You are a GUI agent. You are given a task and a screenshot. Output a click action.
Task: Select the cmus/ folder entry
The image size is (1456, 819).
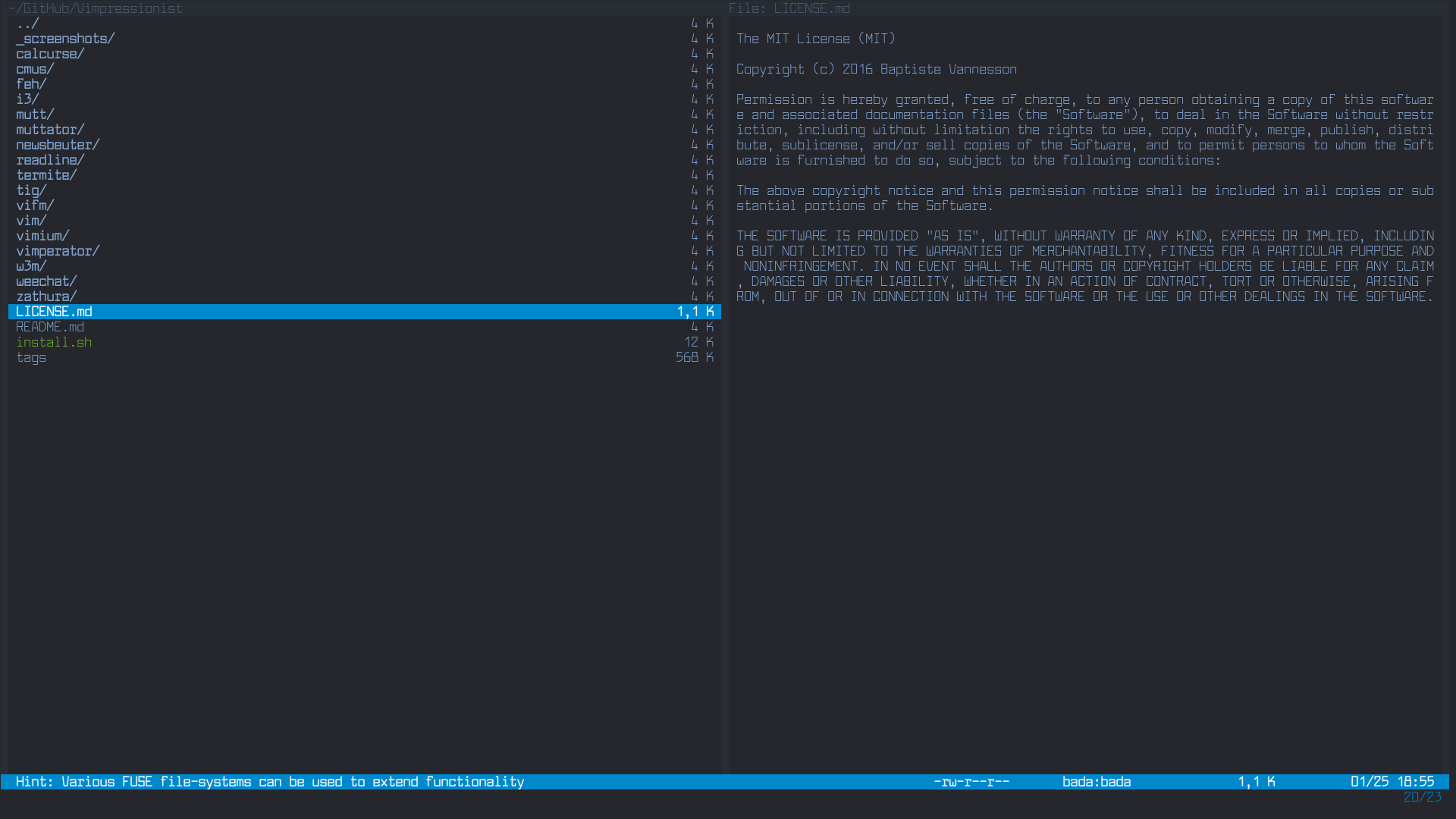35,69
